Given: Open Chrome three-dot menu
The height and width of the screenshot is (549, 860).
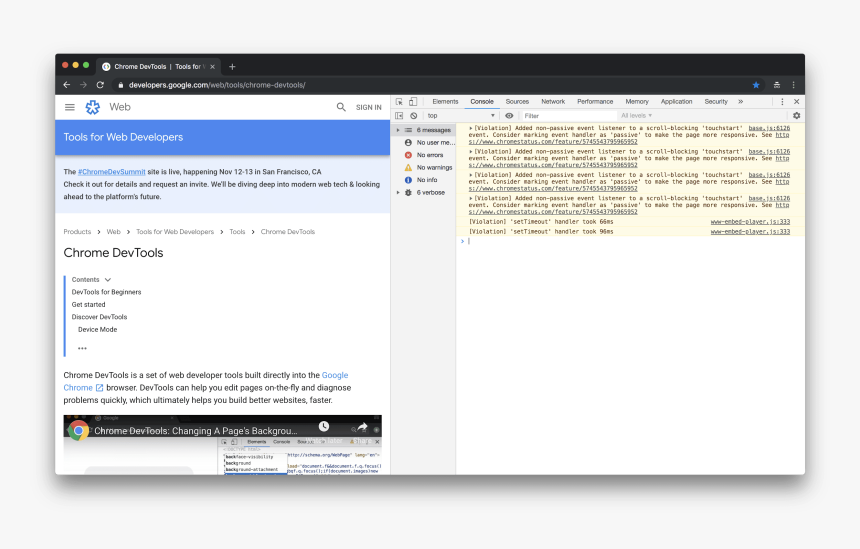Looking at the screenshot, I should 793,85.
